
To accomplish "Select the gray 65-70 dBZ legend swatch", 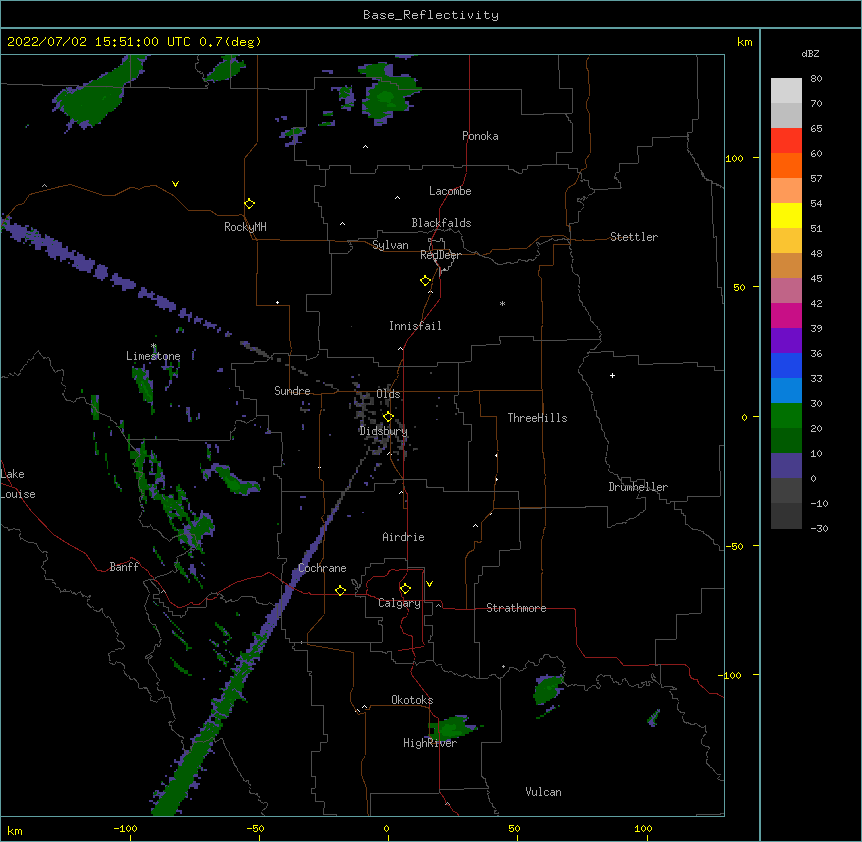I will (786, 115).
